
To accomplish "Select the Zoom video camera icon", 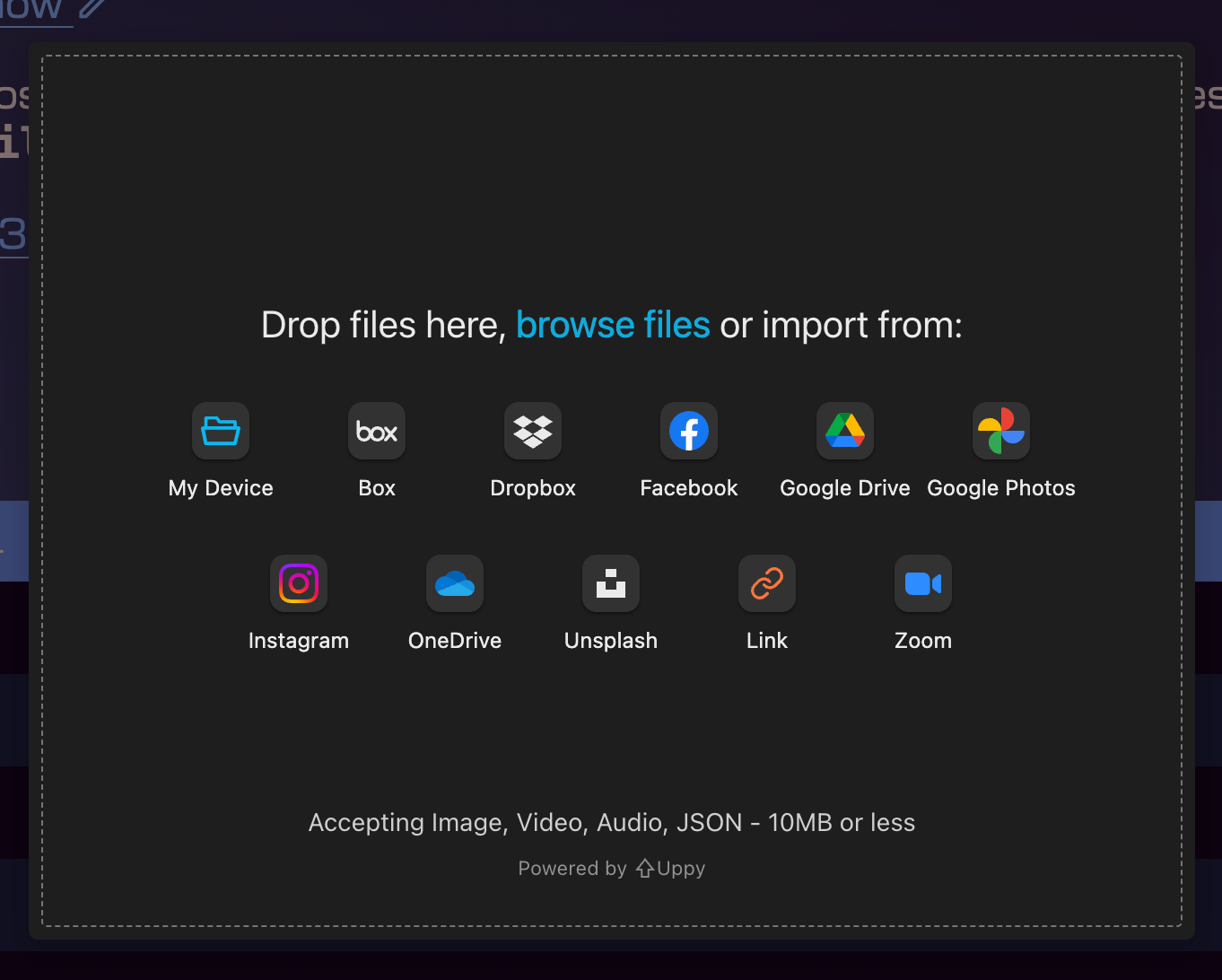I will tap(923, 583).
